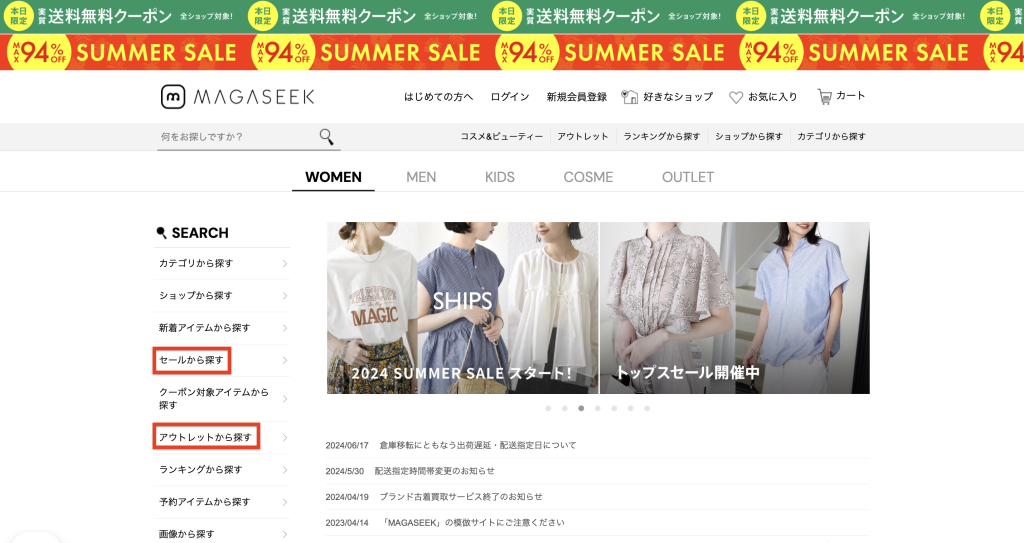
Task: Expand the ランキングから探す sidebar chevron
Action: point(285,470)
